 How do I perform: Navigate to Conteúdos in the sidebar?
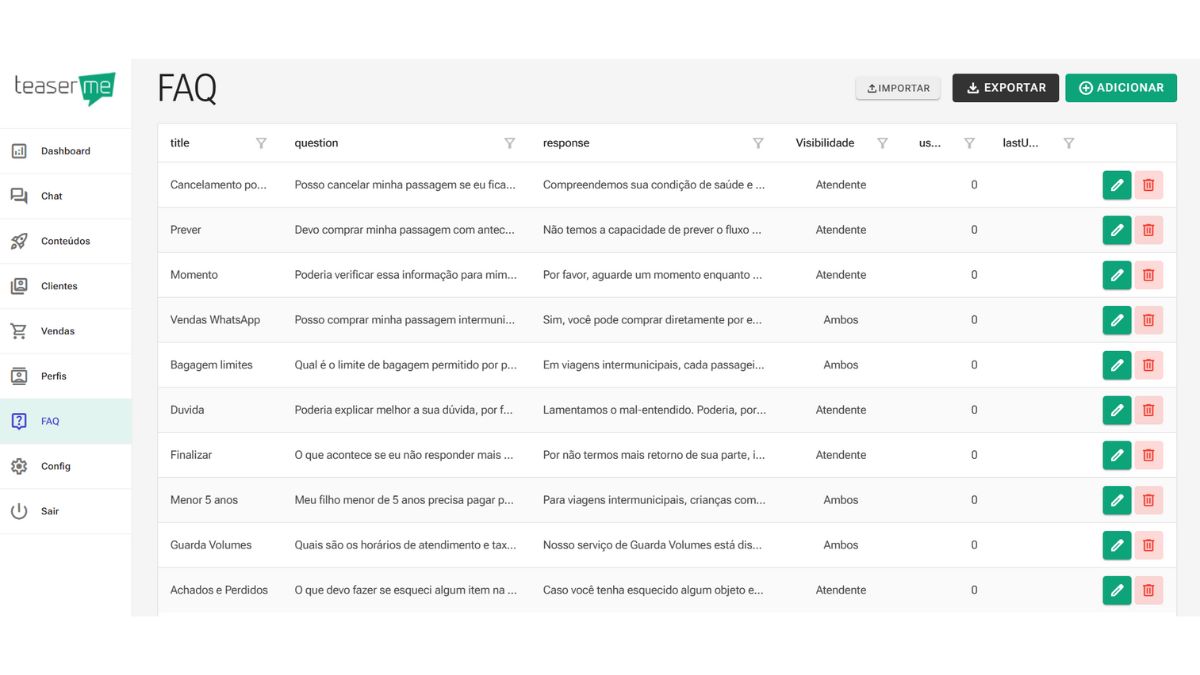65,241
